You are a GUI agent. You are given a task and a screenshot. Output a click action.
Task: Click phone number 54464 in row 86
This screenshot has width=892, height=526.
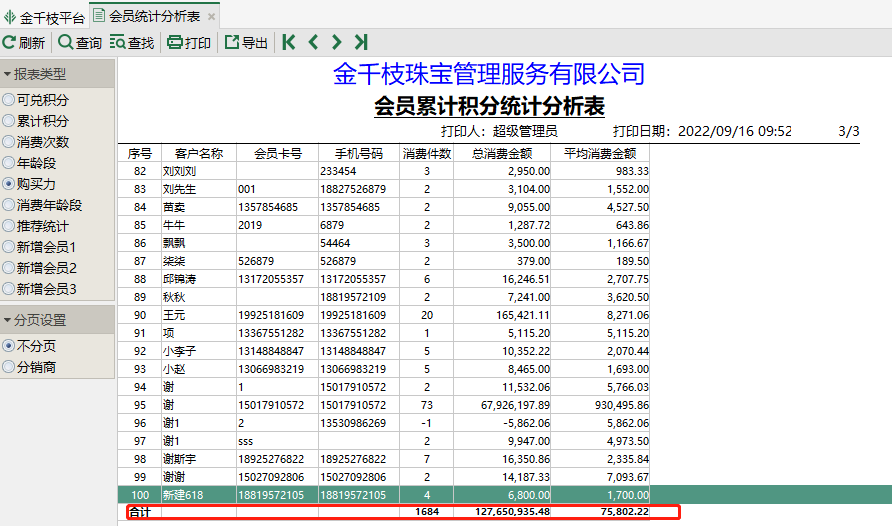tap(335, 243)
